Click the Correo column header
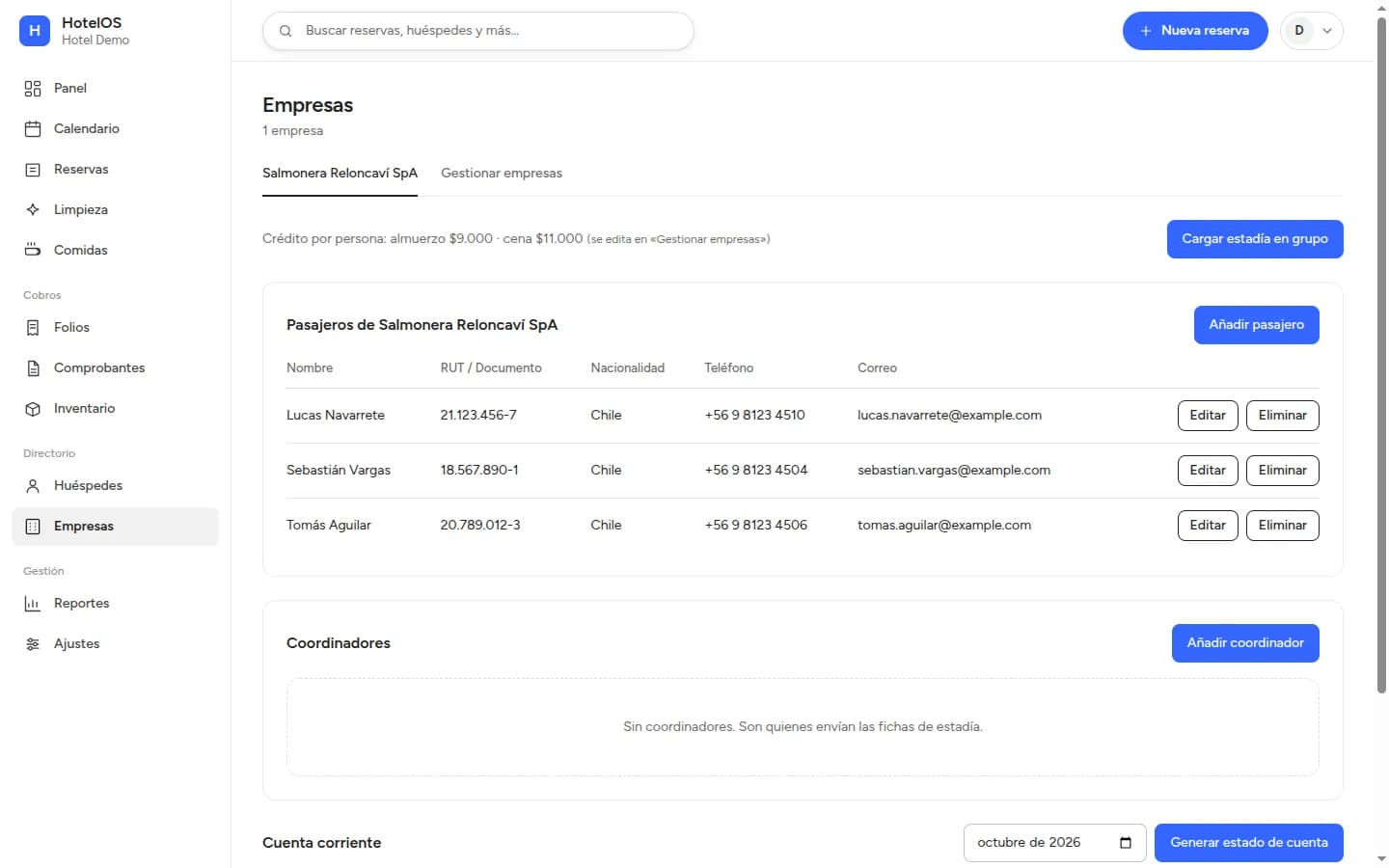The width and height of the screenshot is (1389, 868). tap(877, 368)
